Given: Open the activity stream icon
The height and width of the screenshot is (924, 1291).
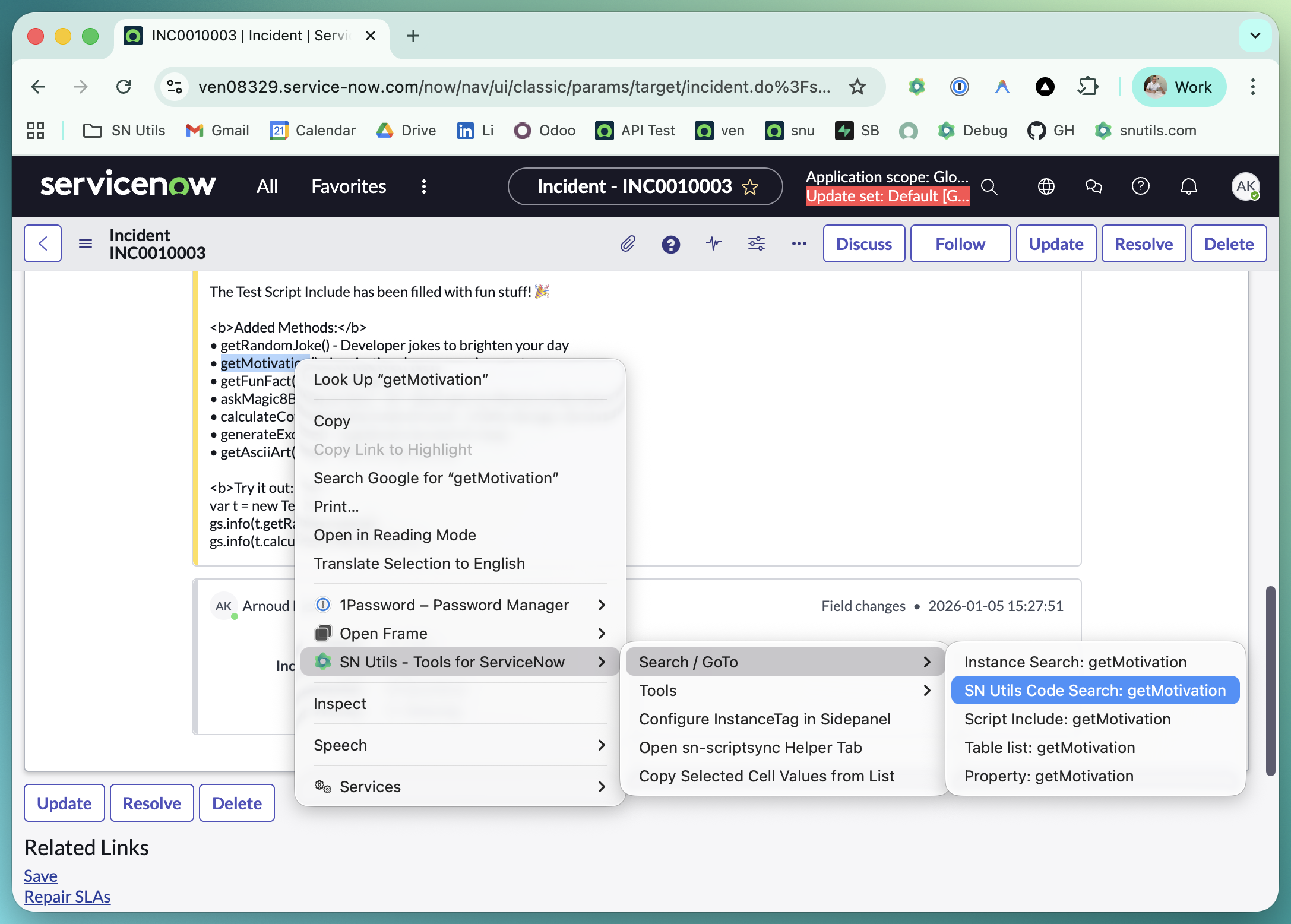Looking at the screenshot, I should [x=713, y=243].
